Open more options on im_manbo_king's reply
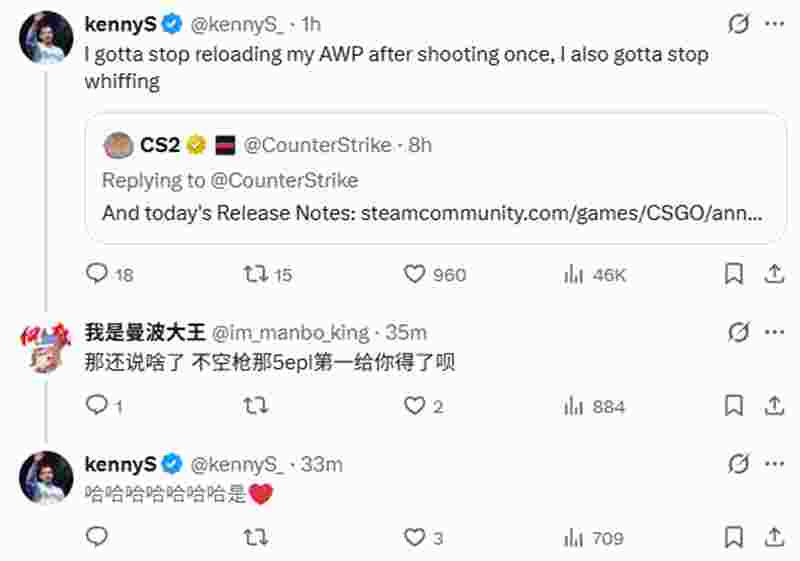Image resolution: width=800 pixels, height=561 pixels. (773, 332)
